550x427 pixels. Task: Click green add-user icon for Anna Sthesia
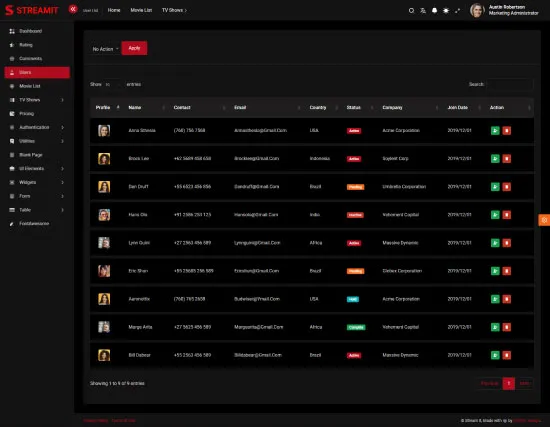[495, 131]
